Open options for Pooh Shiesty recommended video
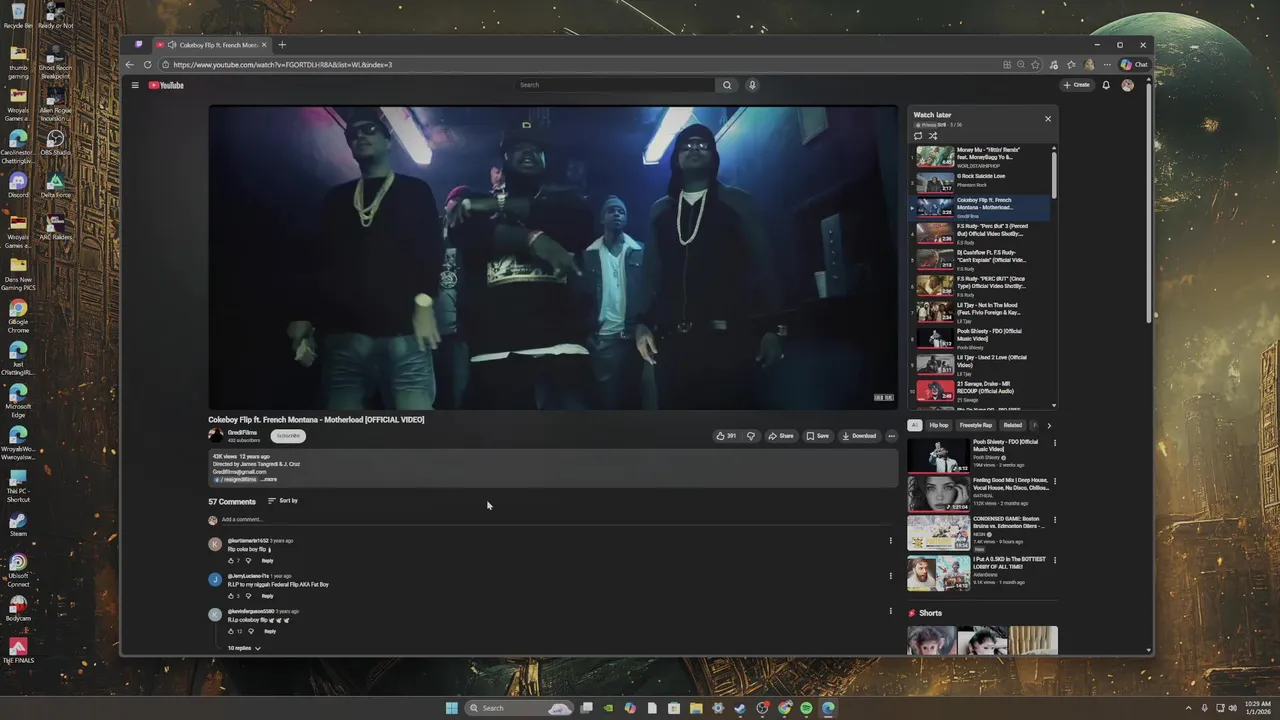Image resolution: width=1280 pixels, height=720 pixels. tap(1054, 442)
